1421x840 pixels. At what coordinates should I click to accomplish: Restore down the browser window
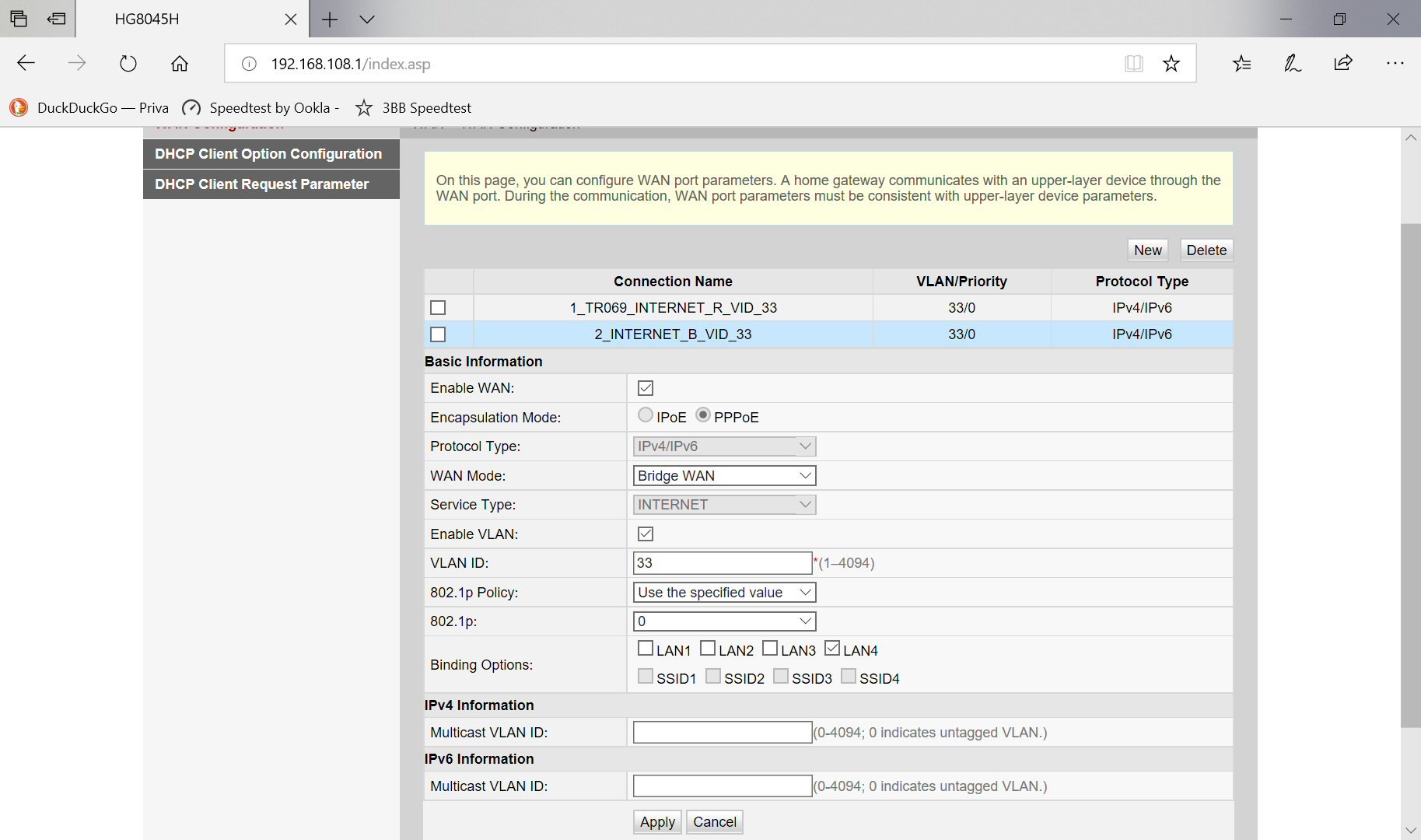[x=1339, y=19]
